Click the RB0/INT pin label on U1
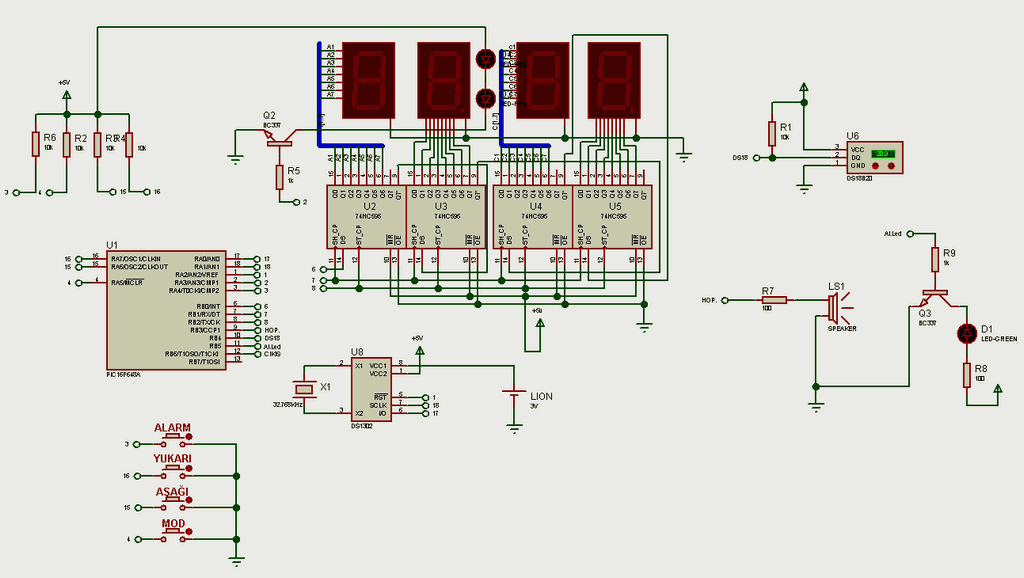This screenshot has height=578, width=1024. point(208,306)
